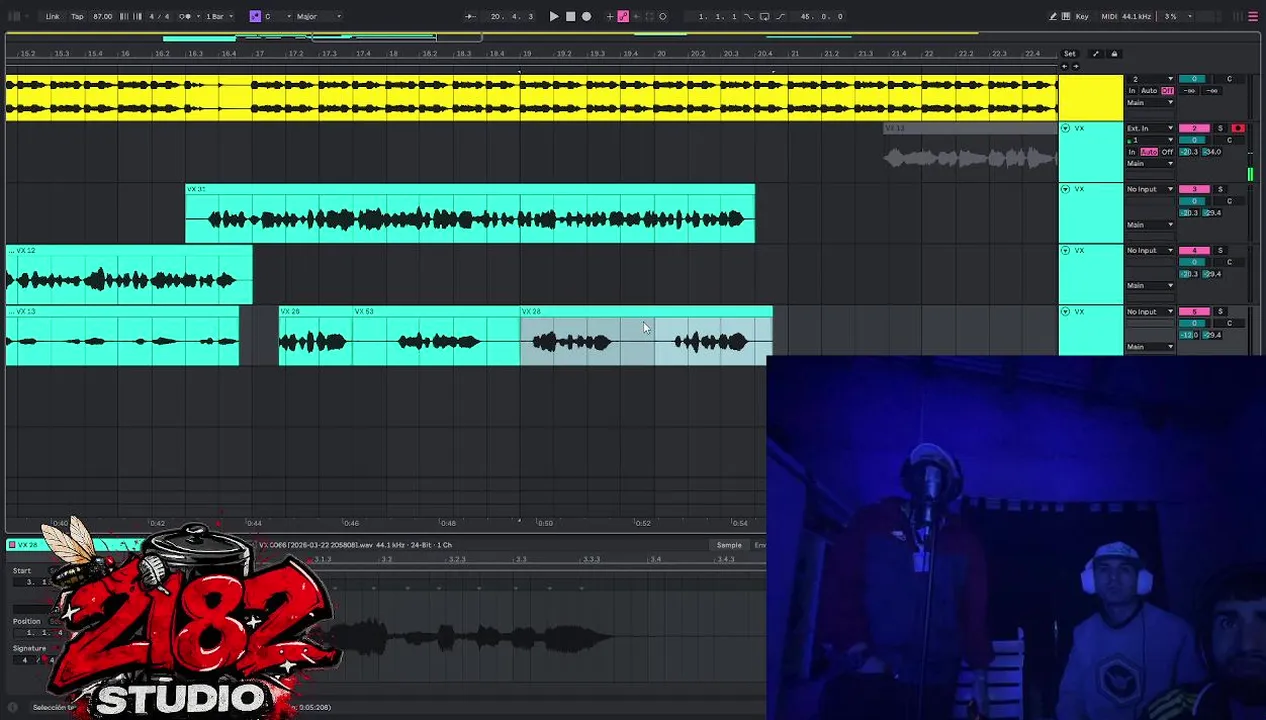Toggle the pink Automation Arm button
Viewport: 1266px width, 720px height.
click(x=623, y=16)
